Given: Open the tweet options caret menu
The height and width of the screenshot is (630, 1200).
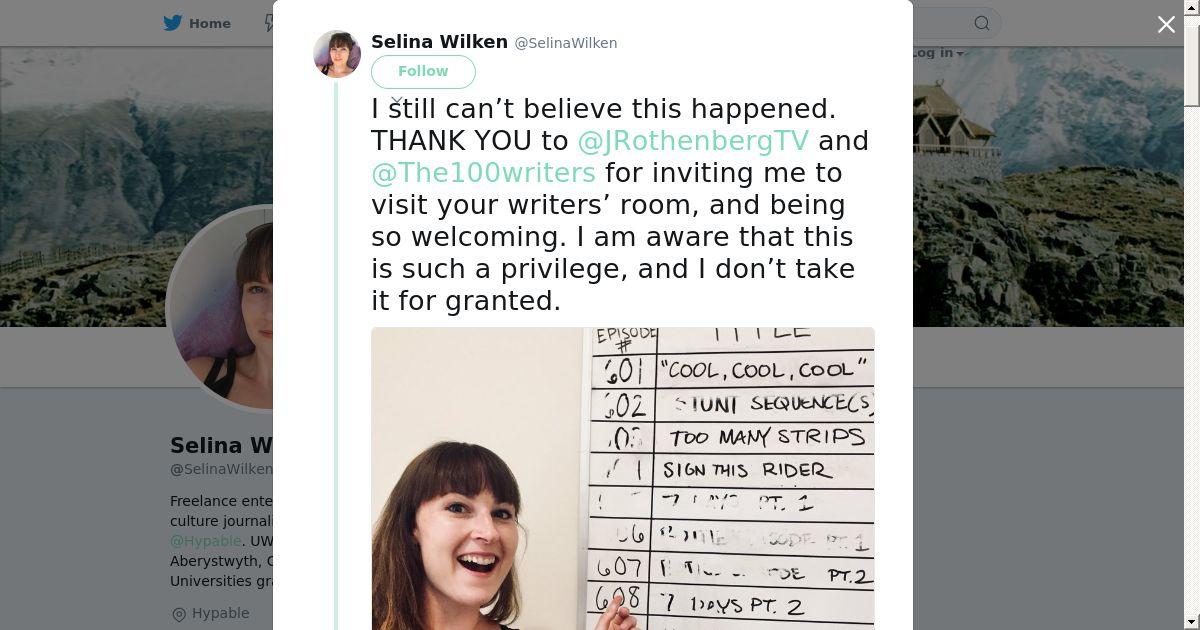Looking at the screenshot, I should 397,101.
